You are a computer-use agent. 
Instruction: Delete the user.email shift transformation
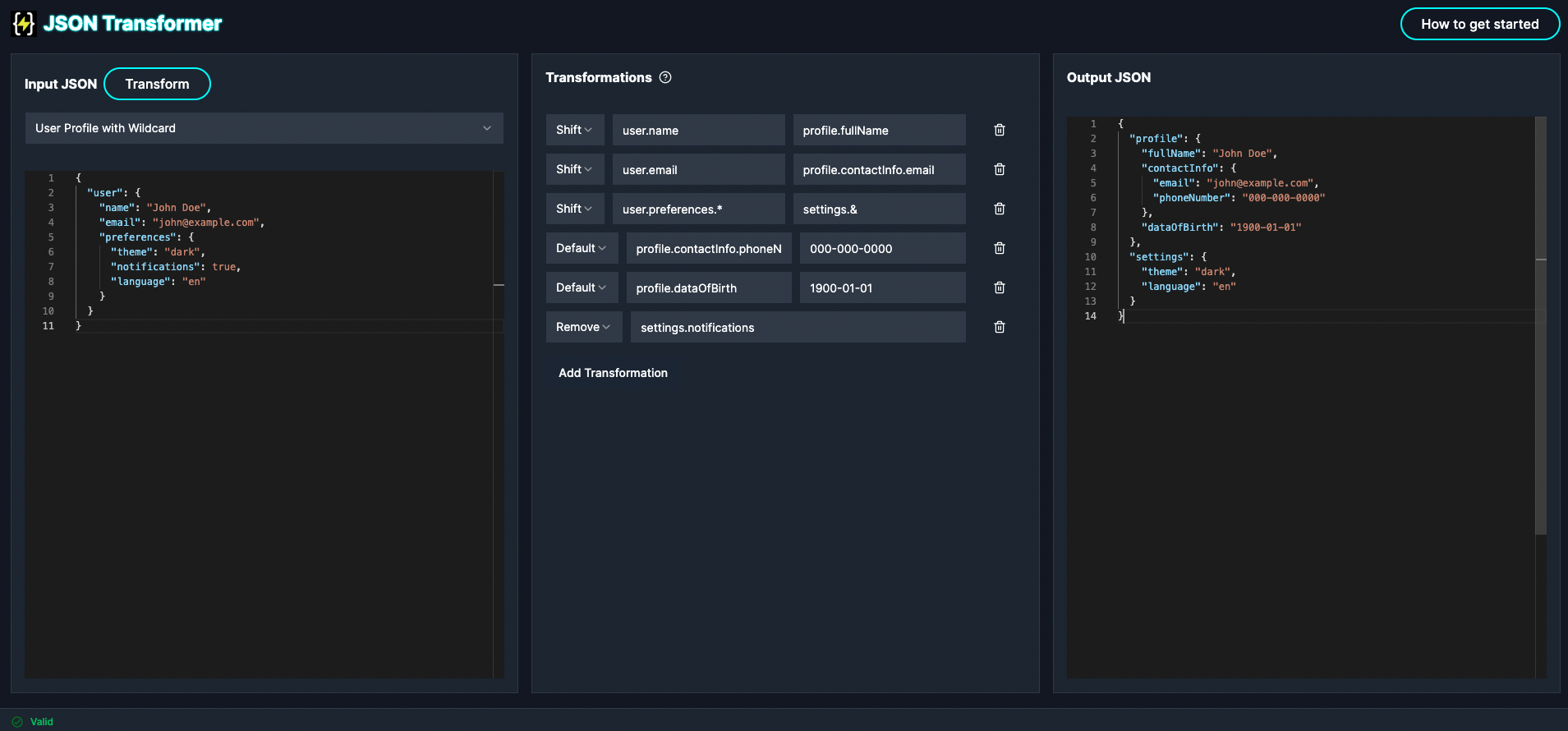[x=1000, y=169]
